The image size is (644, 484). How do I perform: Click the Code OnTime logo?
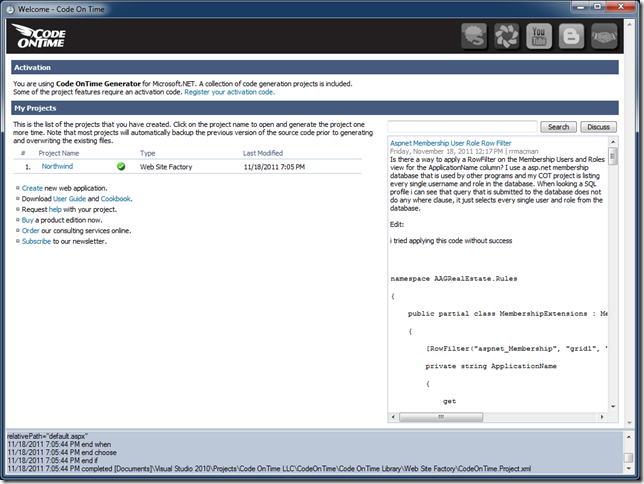click(x=39, y=36)
